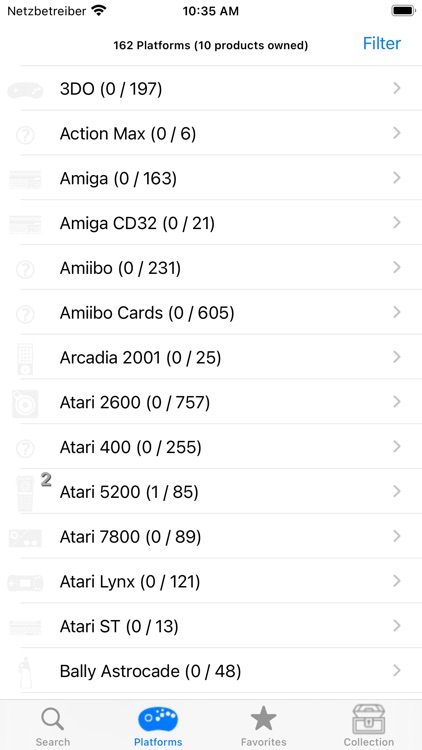The width and height of the screenshot is (422, 750).
Task: Tap the Action Max question-mark icon
Action: pyautogui.click(x=25, y=135)
